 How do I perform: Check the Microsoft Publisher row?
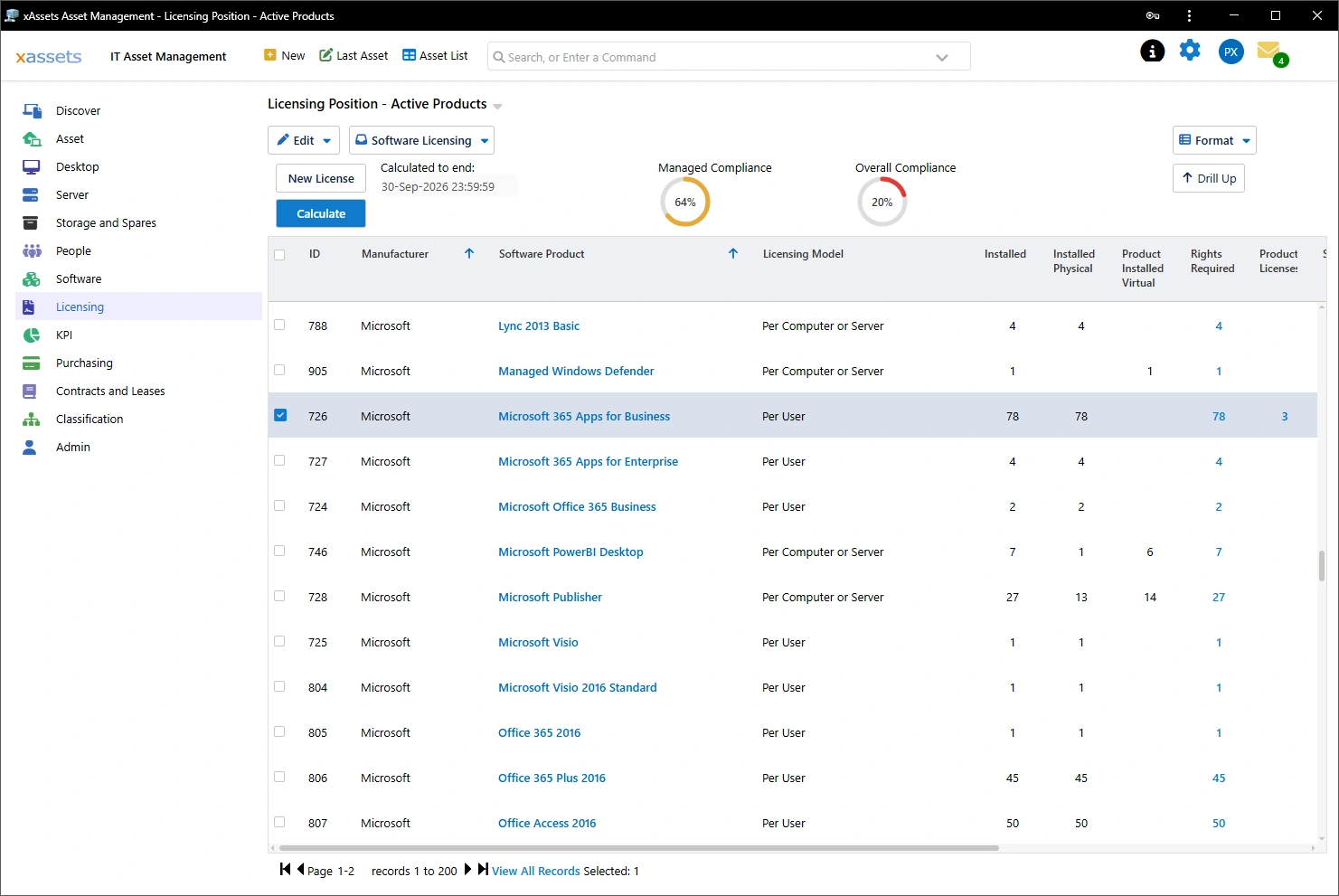pos(279,596)
